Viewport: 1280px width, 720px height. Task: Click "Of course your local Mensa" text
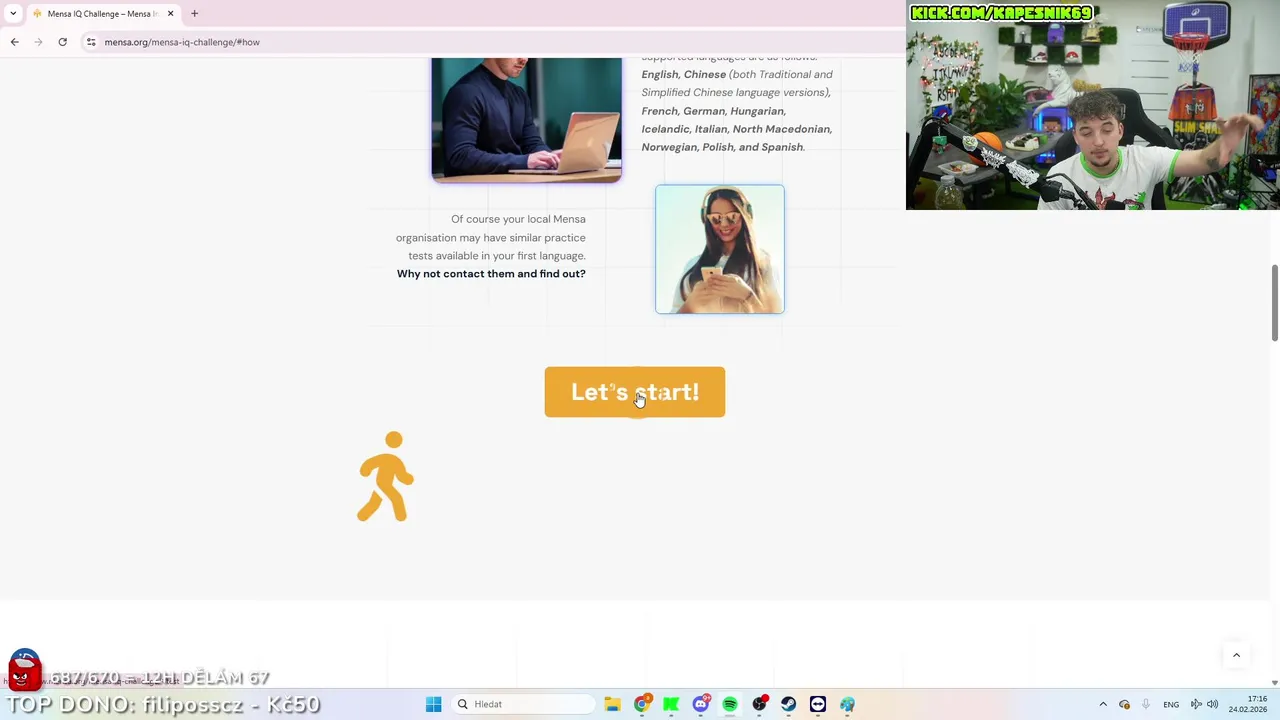click(518, 219)
